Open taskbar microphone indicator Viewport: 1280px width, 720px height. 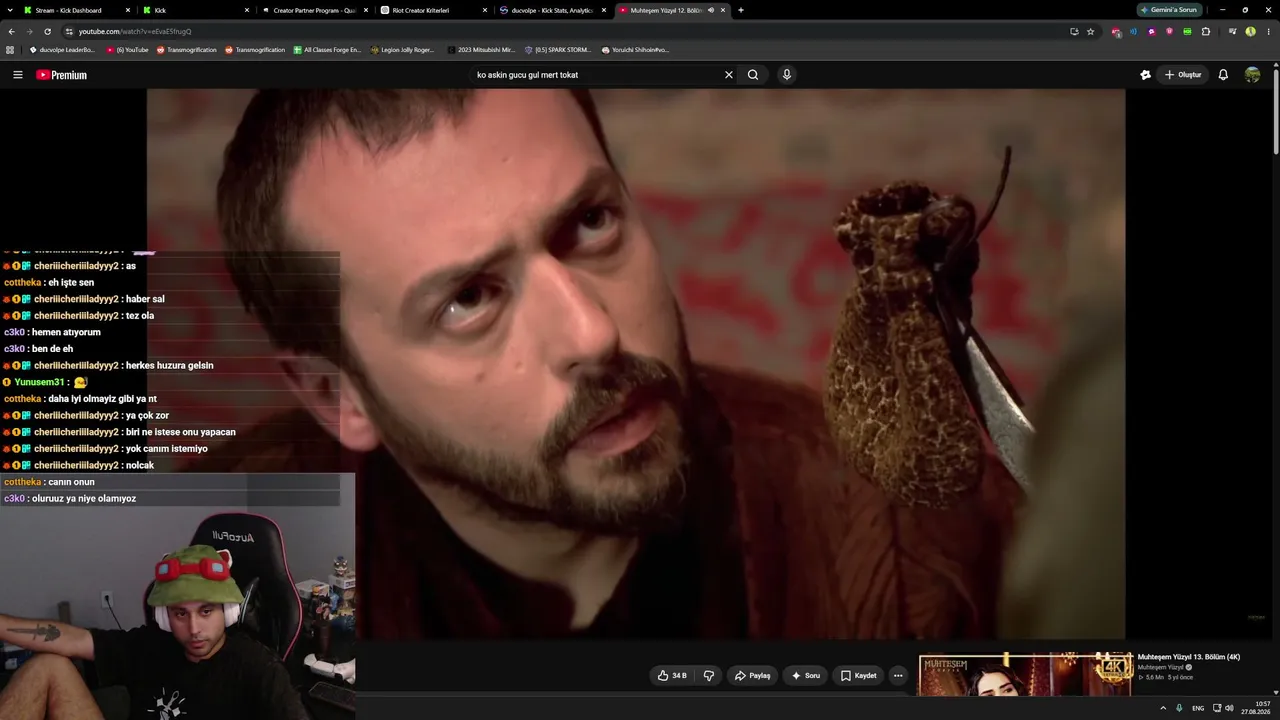[1179, 708]
